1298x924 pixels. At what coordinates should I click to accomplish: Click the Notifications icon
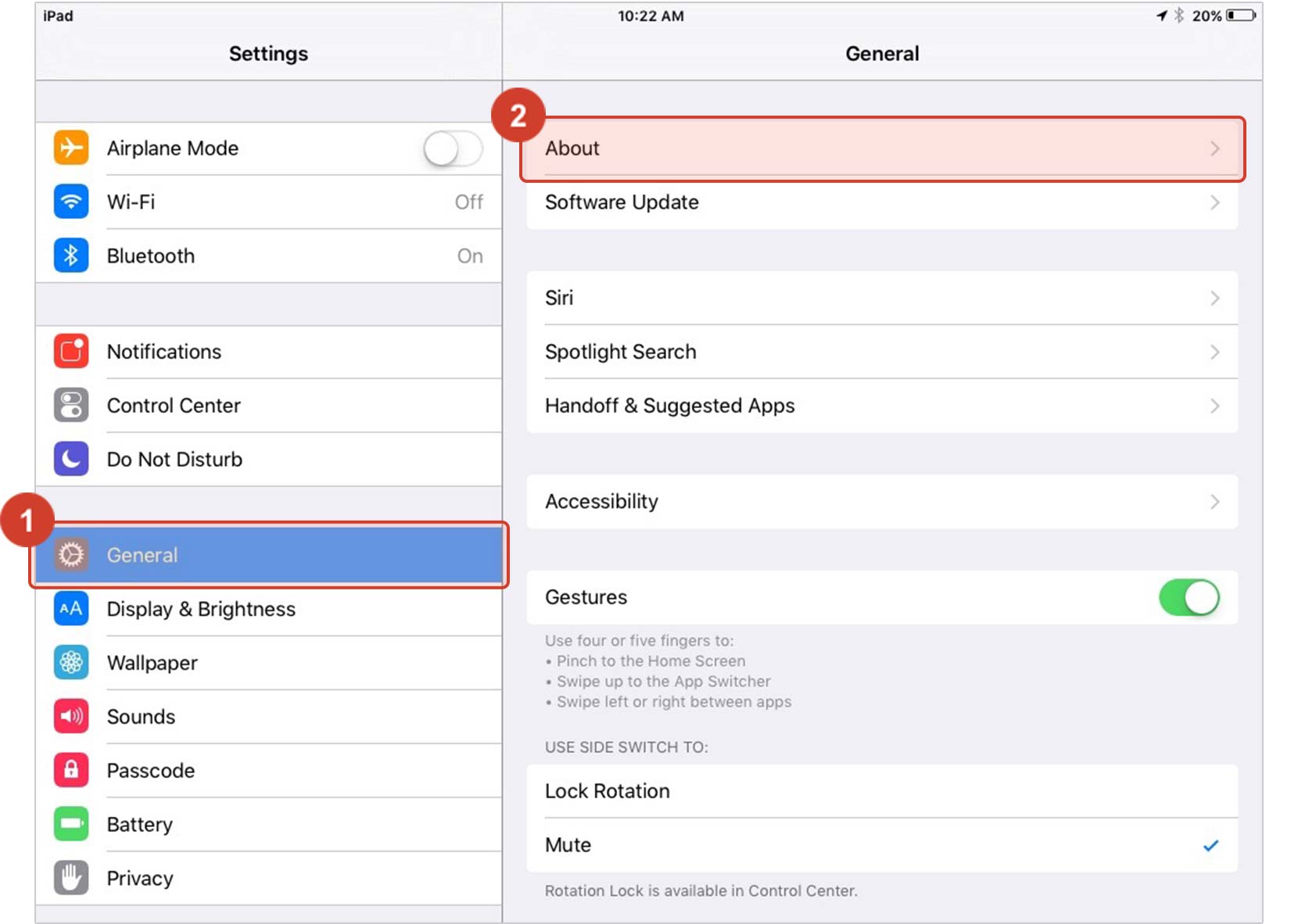click(x=70, y=352)
